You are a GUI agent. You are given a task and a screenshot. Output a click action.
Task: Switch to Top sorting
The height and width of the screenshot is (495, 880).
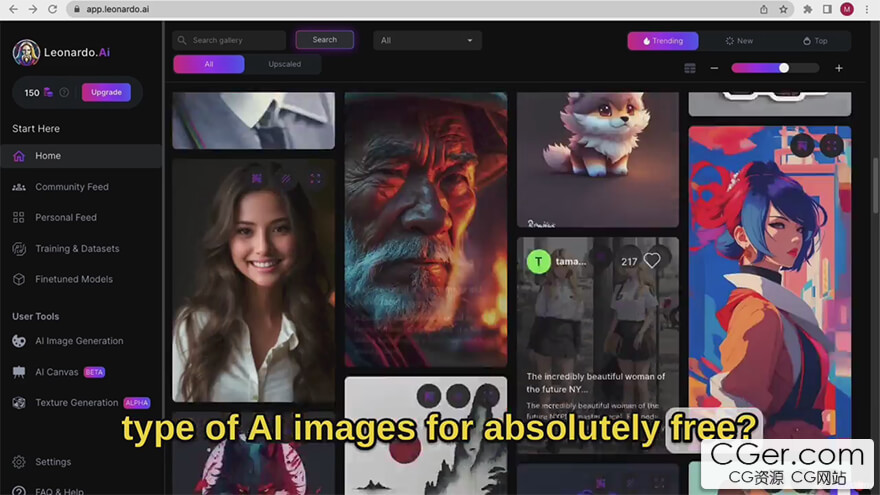(x=815, y=41)
